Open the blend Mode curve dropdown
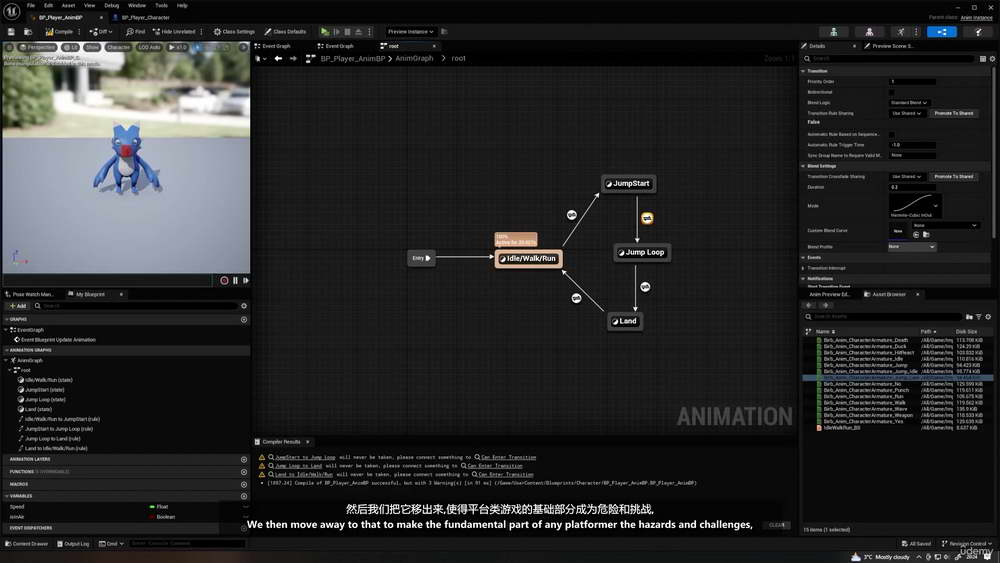 coord(915,205)
